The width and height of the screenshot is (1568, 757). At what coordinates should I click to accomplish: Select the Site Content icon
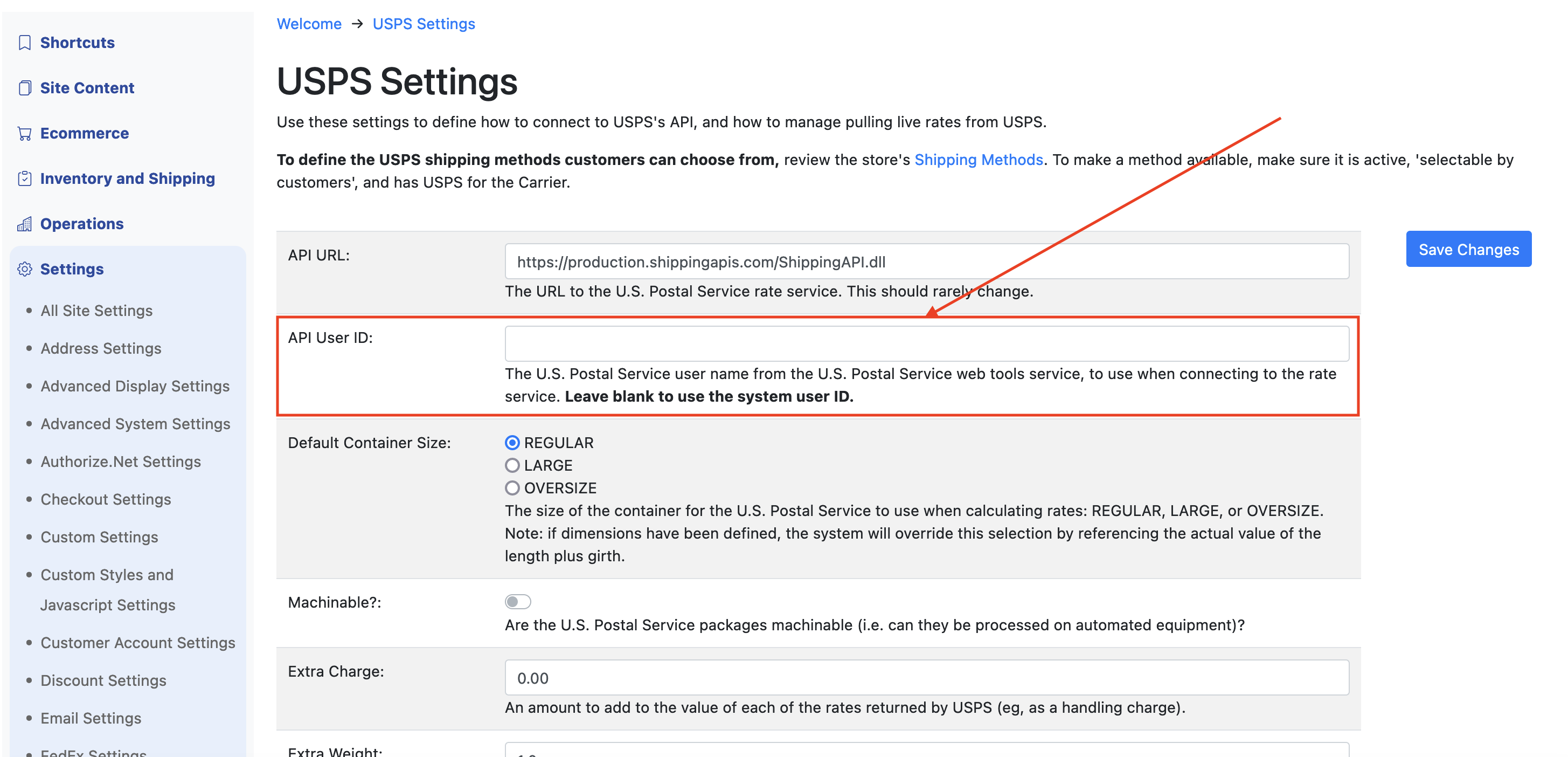pyautogui.click(x=24, y=87)
